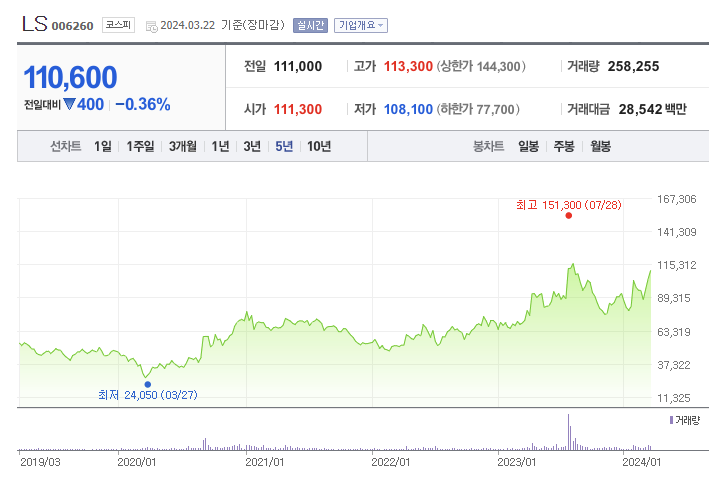Click the stock code 006260

(72, 26)
